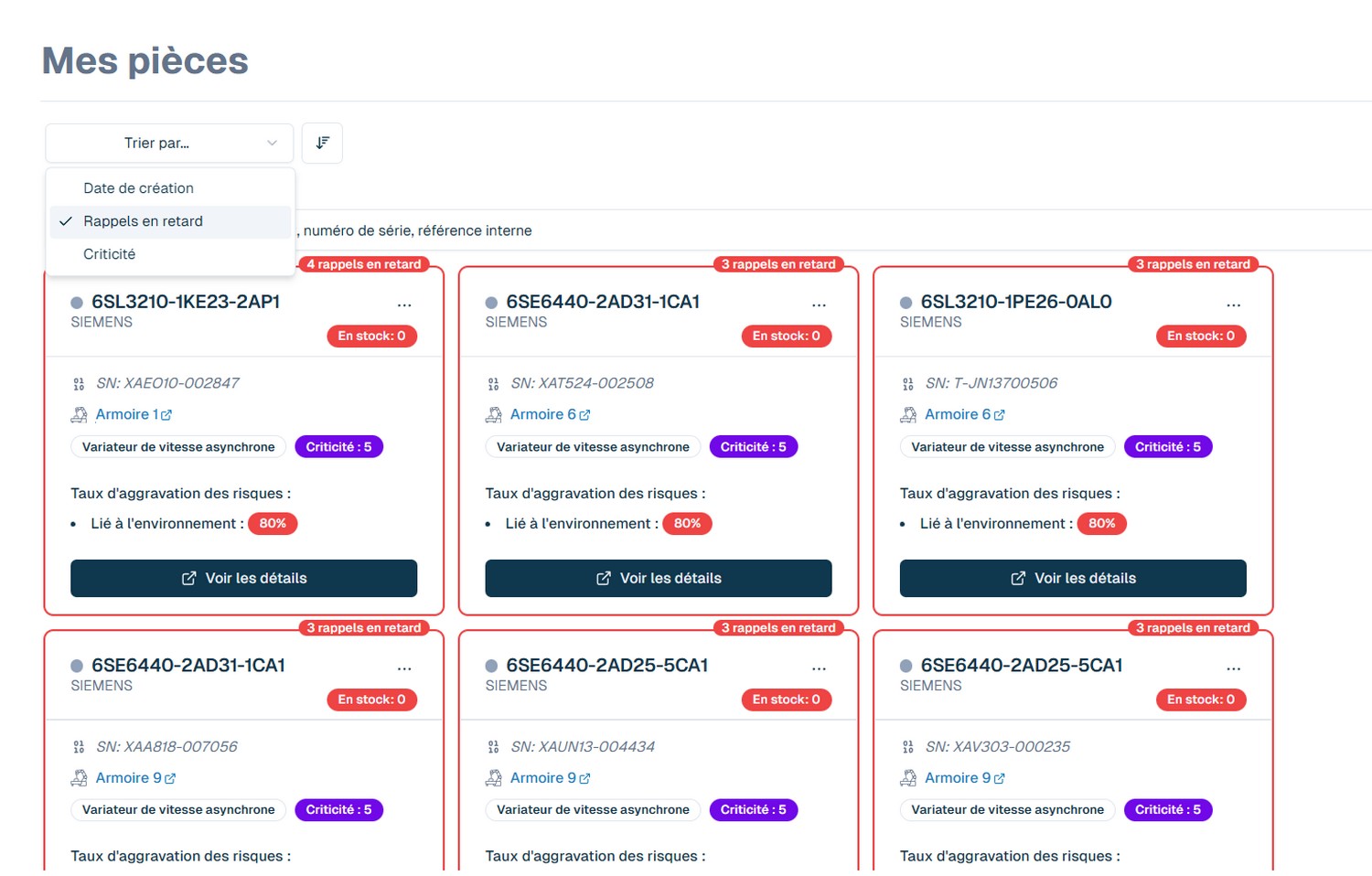1372x876 pixels.
Task: Click the external link icon inside Voir les détails
Action: [188, 578]
